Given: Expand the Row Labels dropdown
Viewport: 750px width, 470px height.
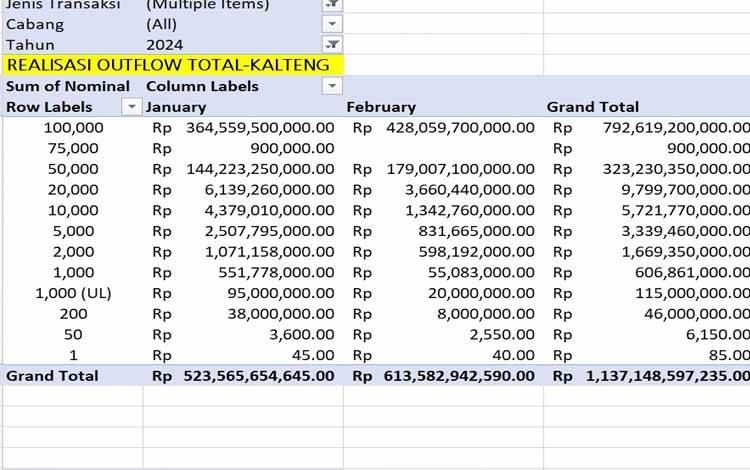Looking at the screenshot, I should (x=132, y=107).
